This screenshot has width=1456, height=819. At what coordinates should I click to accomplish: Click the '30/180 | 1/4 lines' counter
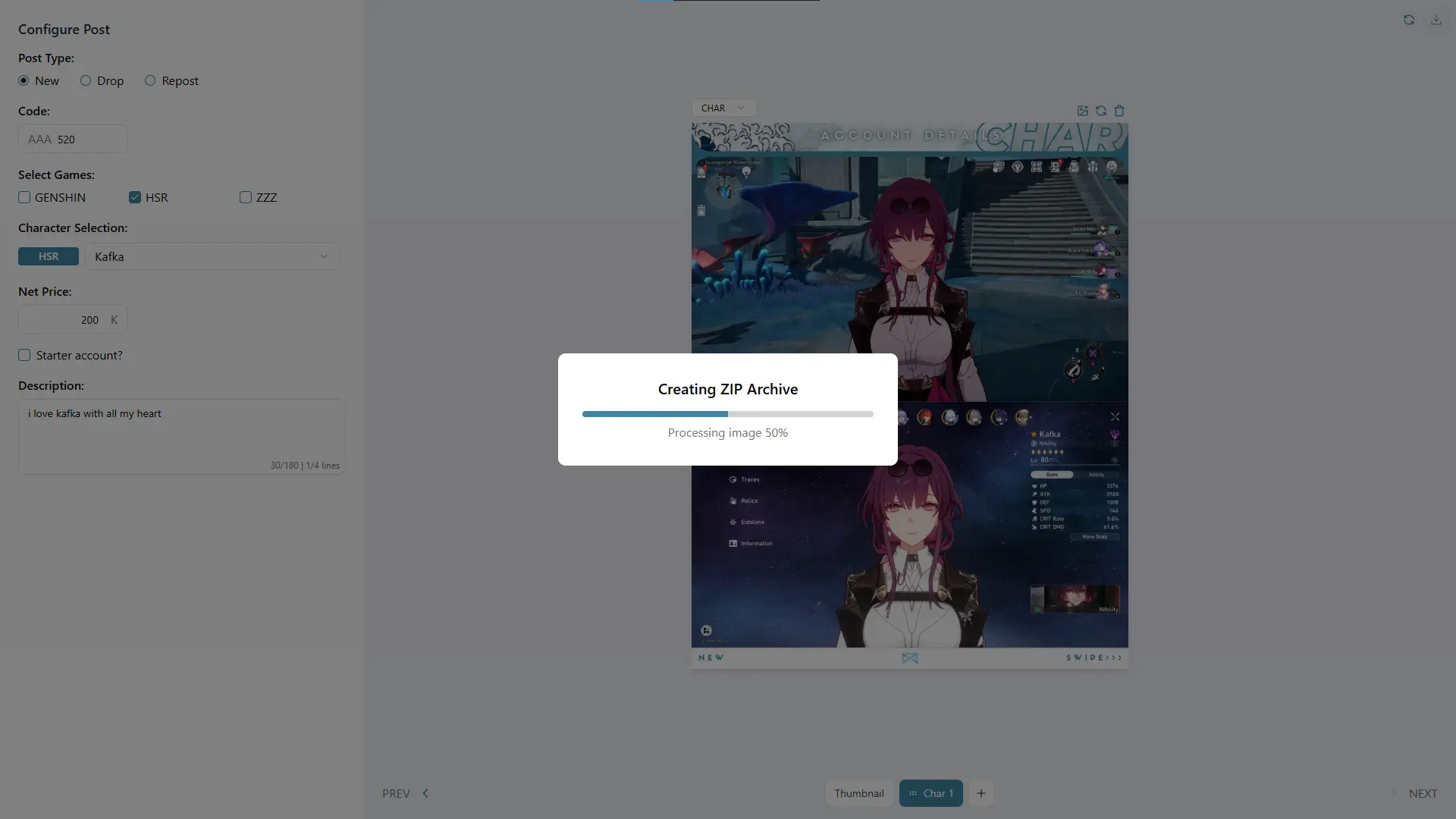pyautogui.click(x=305, y=466)
